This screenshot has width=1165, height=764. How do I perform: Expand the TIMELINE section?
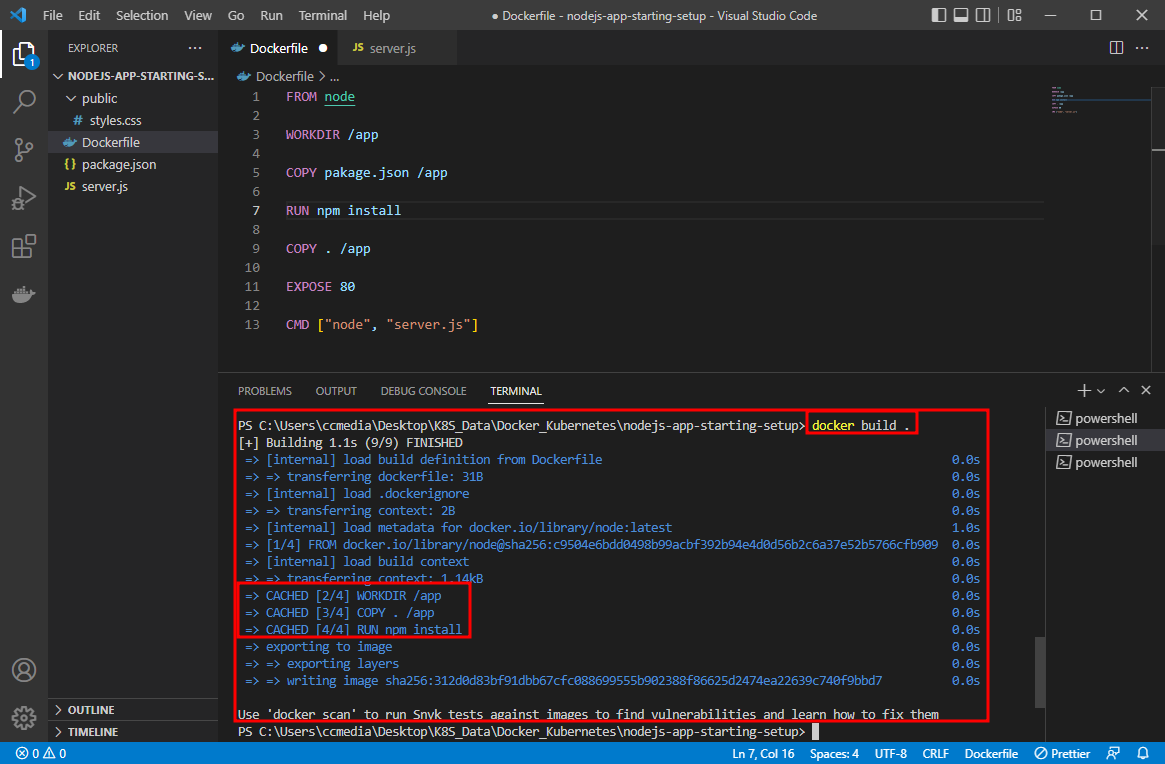point(134,732)
